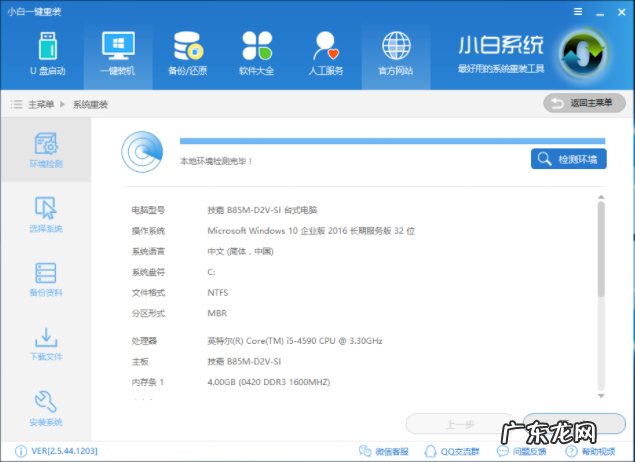Screen dimensions: 635x462
Task: Click the scrollbar up arrow
Action: pyautogui.click(x=601, y=197)
